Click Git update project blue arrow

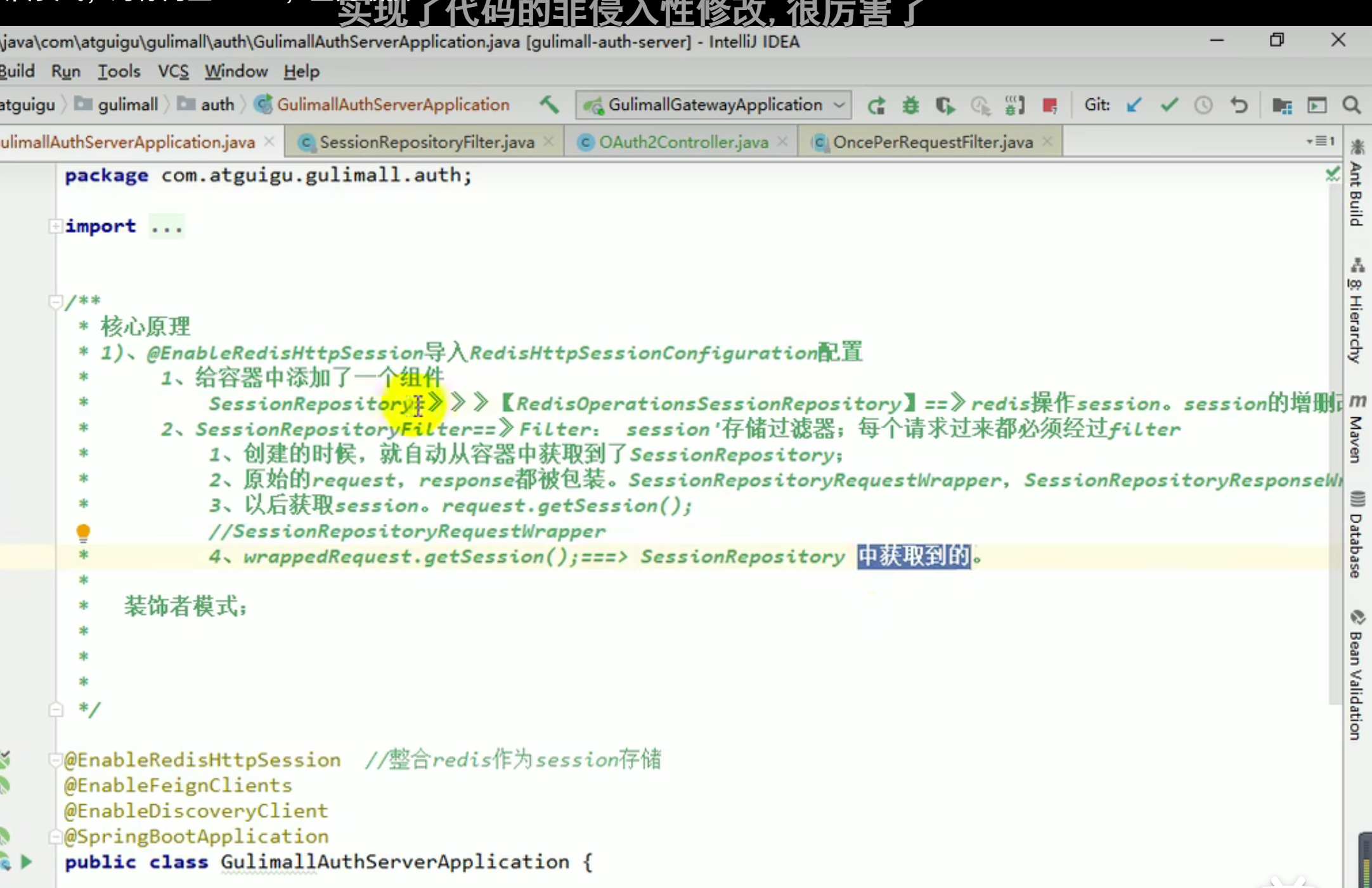[x=1134, y=105]
